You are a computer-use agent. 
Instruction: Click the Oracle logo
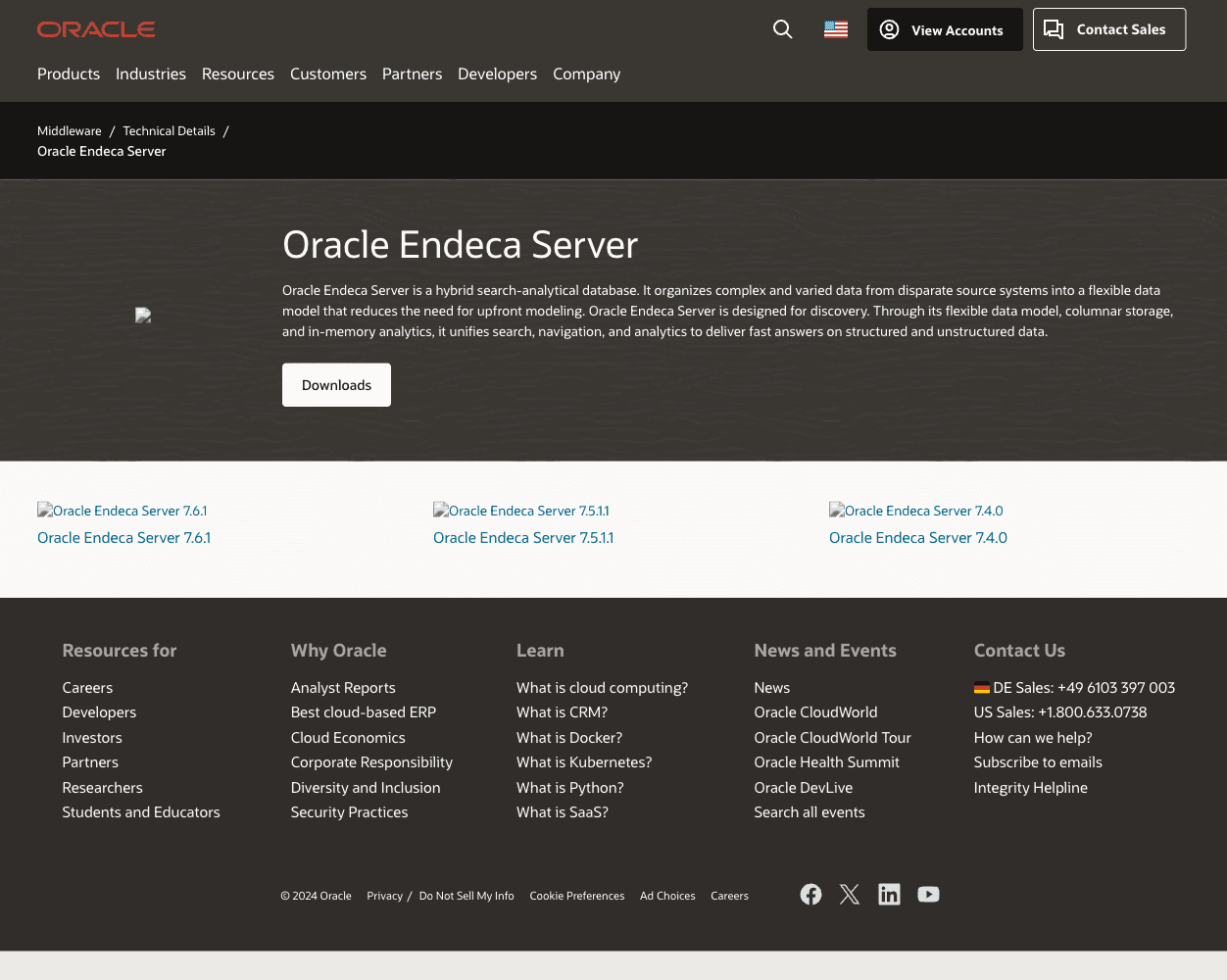tap(96, 29)
